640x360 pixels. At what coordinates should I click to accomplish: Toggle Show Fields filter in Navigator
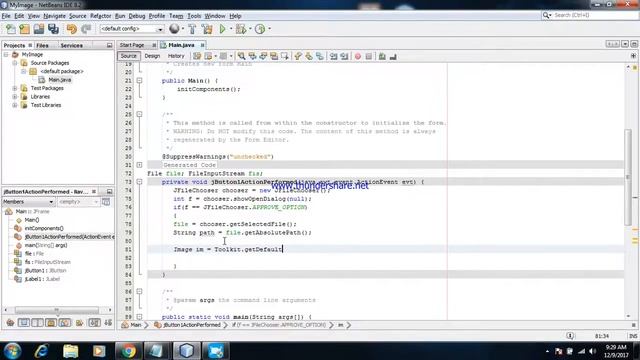24,323
